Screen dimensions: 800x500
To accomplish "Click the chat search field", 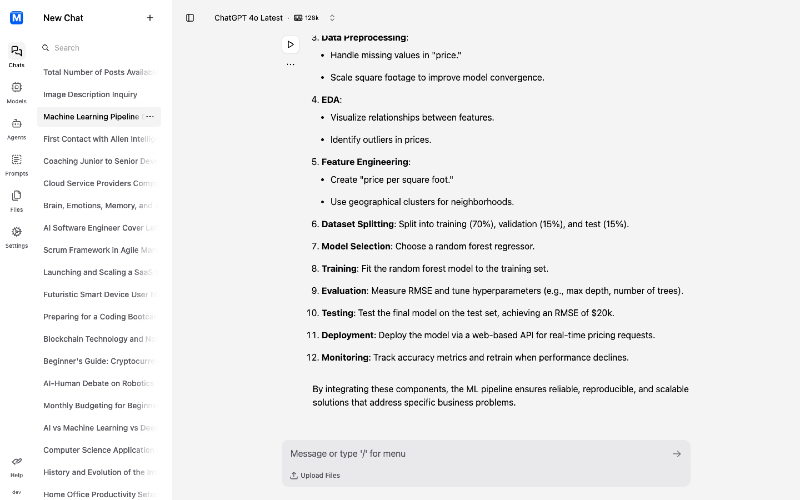I will 100,47.
